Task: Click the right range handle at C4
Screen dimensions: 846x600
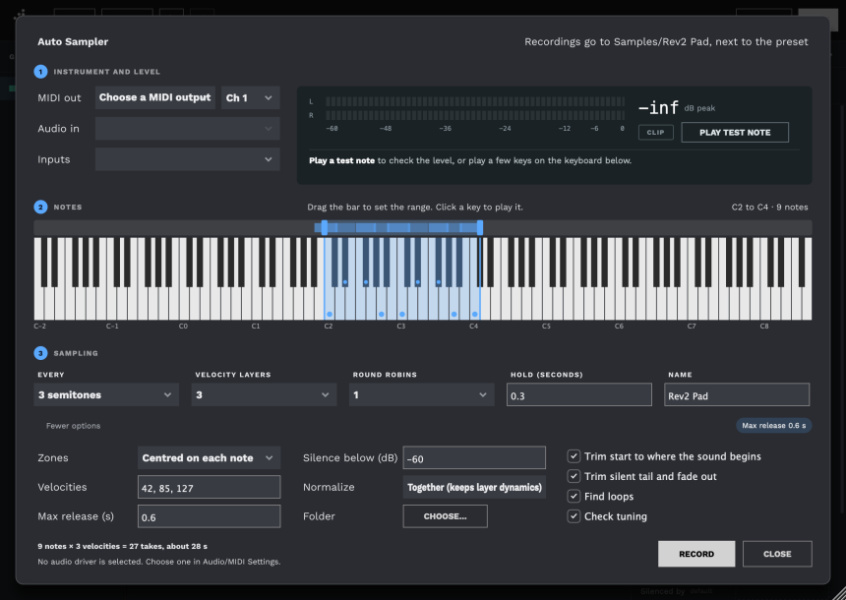Action: click(x=480, y=227)
